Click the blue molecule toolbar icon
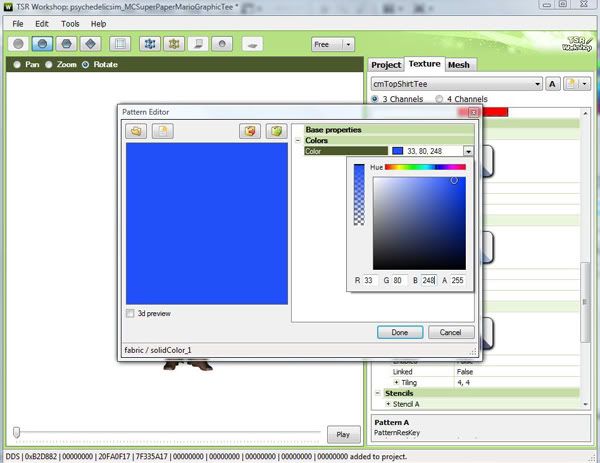The height and width of the screenshot is (463, 600). click(150, 44)
